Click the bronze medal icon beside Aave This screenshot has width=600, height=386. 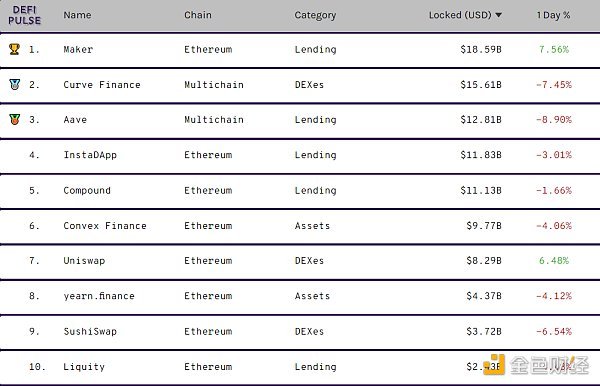tap(15, 119)
